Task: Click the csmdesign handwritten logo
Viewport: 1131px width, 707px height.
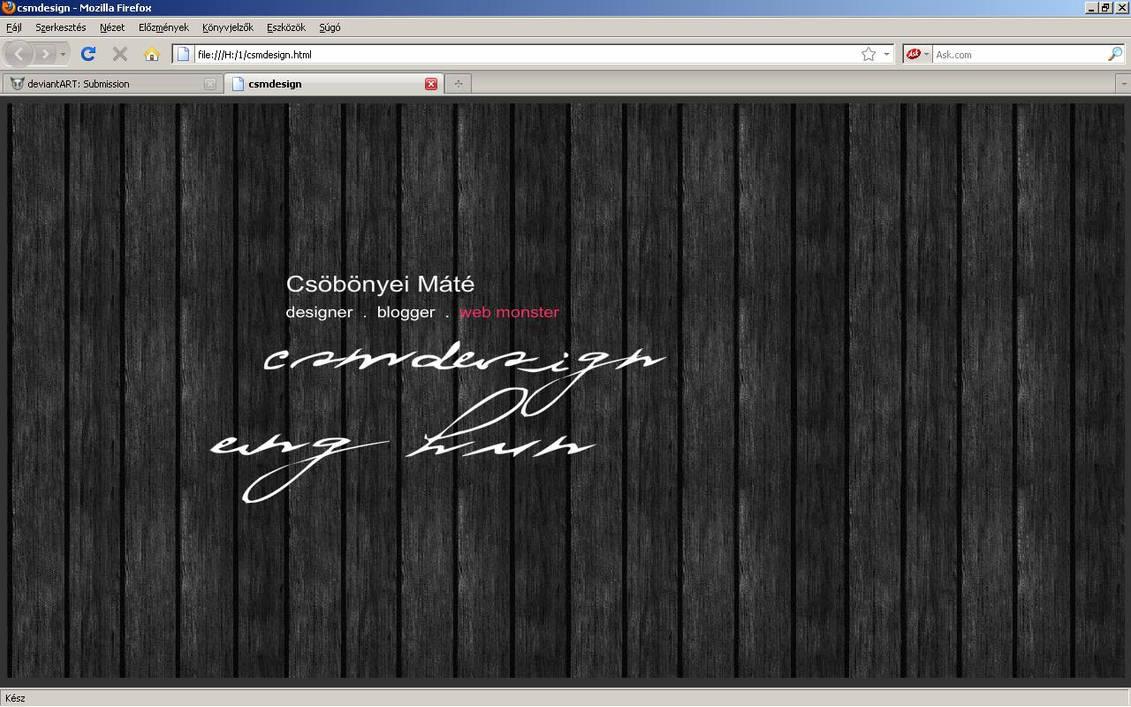Action: point(463,377)
